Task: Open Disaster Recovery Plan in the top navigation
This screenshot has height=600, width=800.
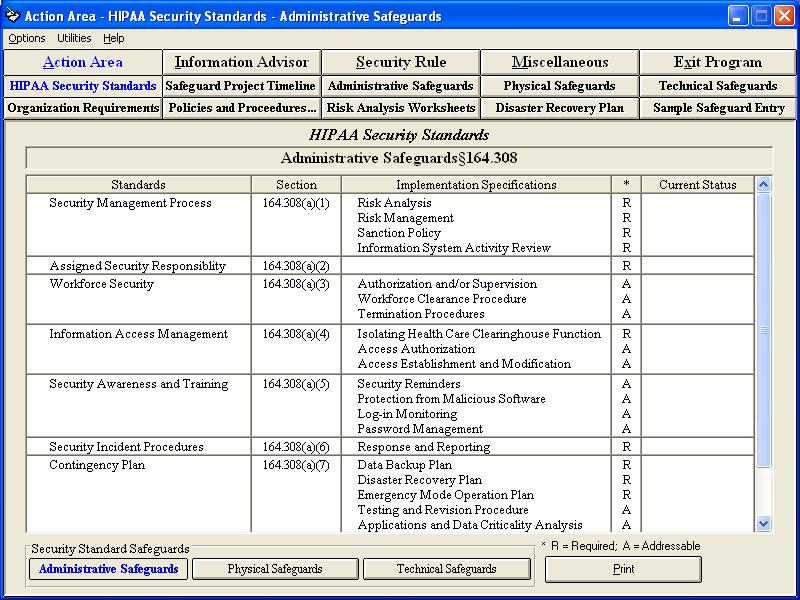Action: (560, 108)
